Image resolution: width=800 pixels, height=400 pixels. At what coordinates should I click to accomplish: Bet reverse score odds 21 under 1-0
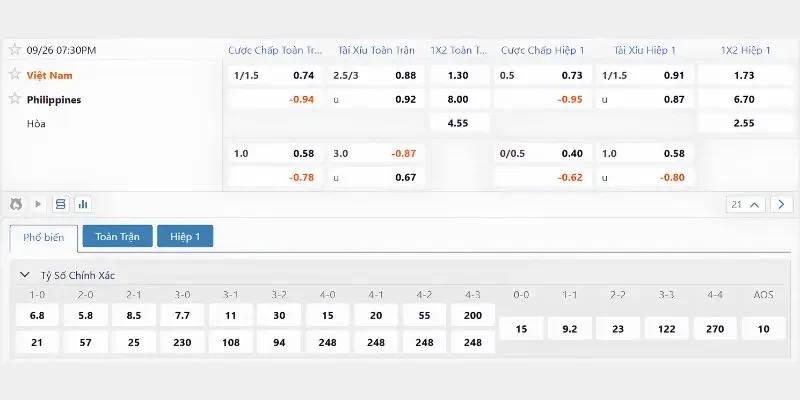click(37, 342)
